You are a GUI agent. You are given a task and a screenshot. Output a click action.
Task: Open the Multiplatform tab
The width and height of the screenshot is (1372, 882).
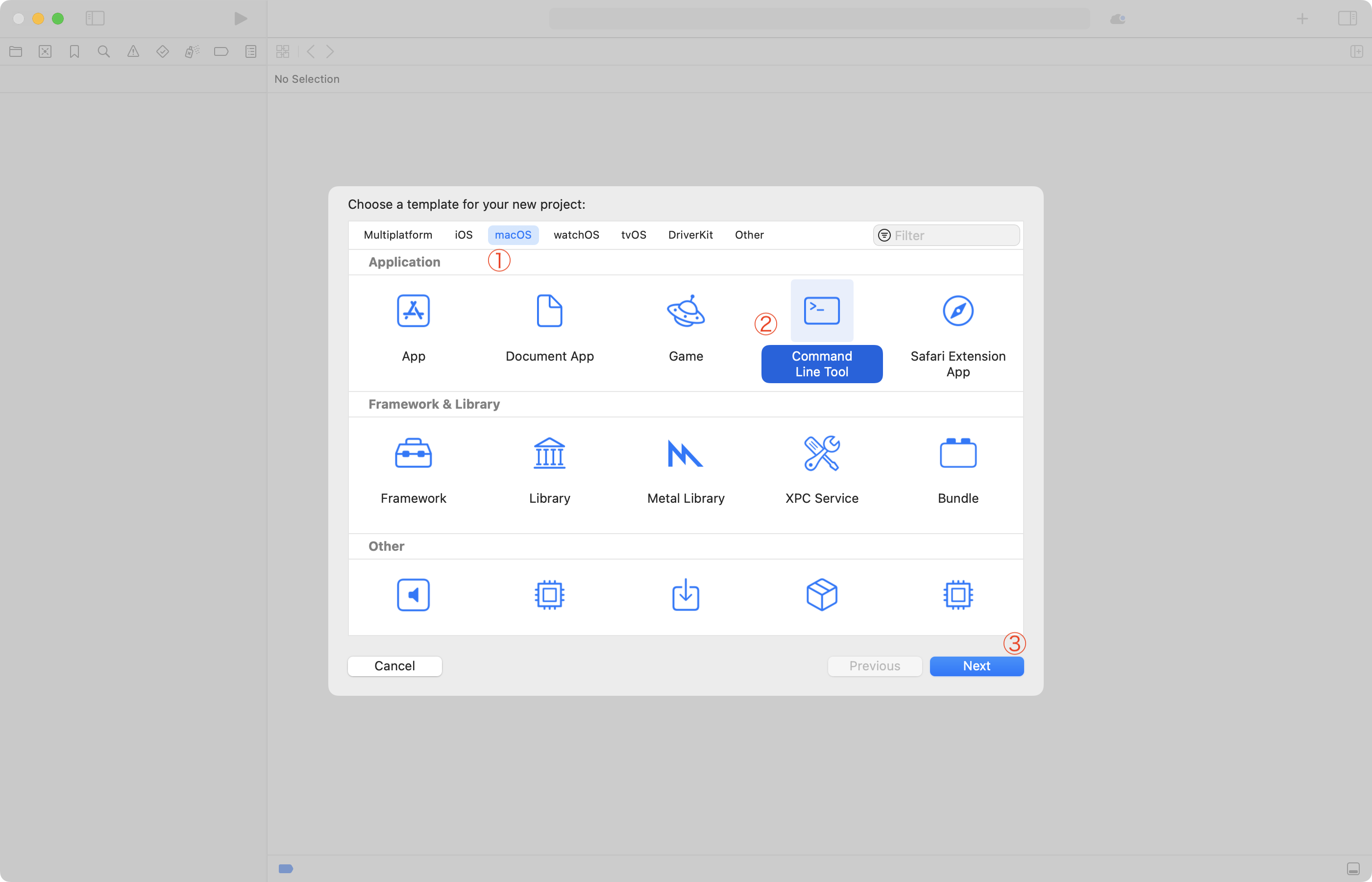pyautogui.click(x=397, y=235)
